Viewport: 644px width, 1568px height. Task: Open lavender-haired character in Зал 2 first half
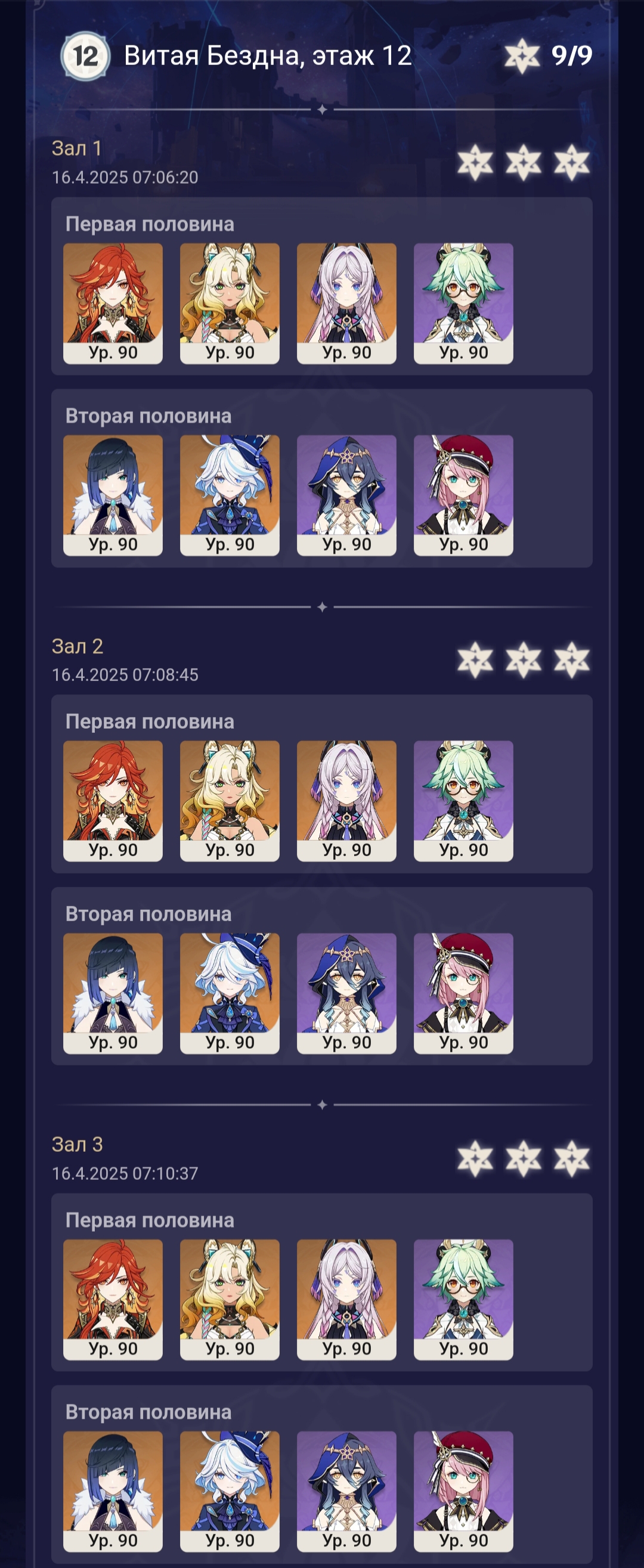[346, 801]
